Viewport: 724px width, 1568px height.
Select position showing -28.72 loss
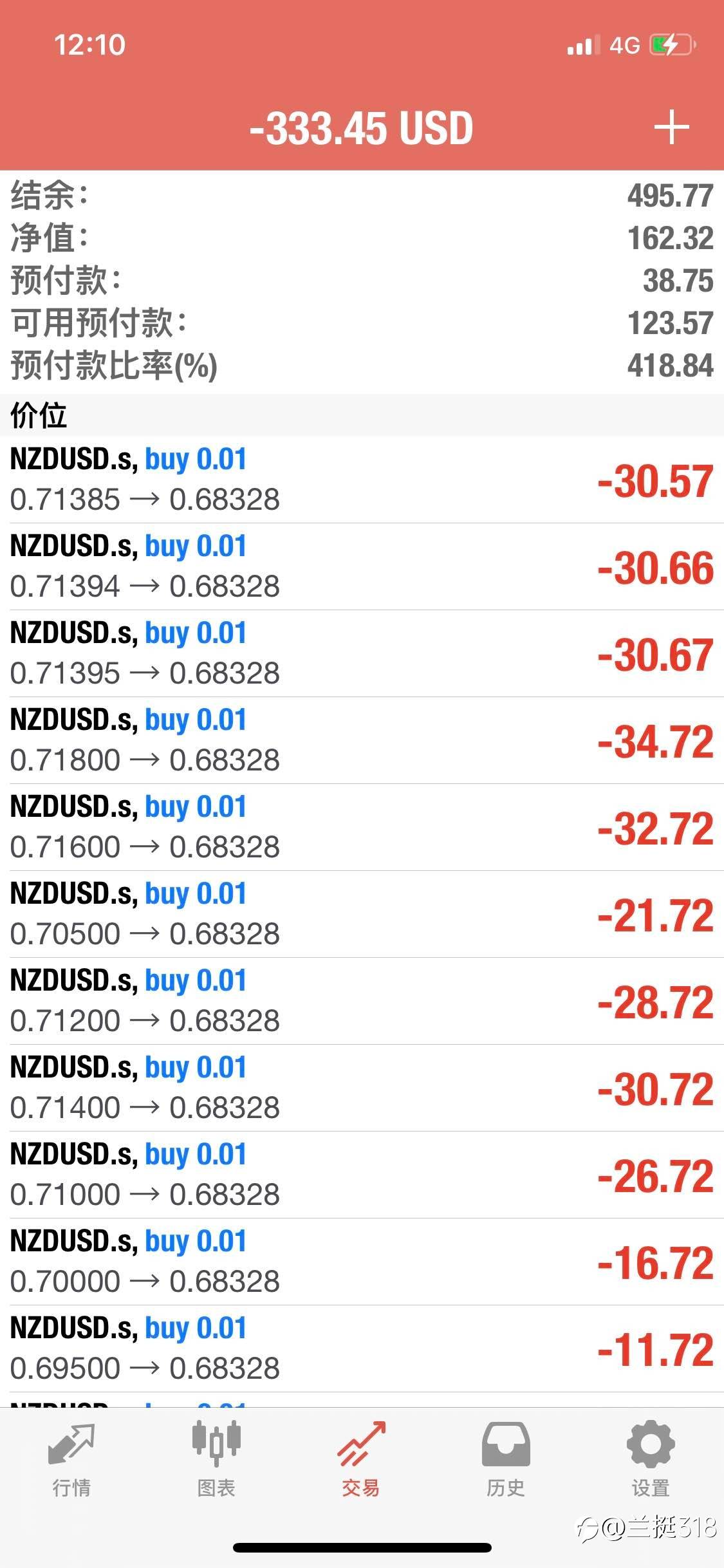pos(362,1001)
